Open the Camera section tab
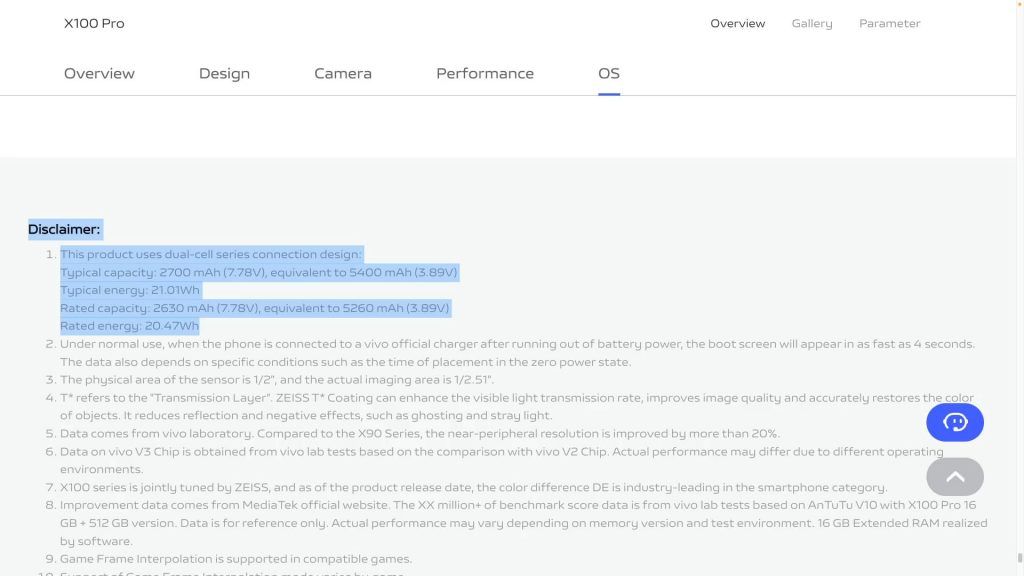 [x=343, y=73]
